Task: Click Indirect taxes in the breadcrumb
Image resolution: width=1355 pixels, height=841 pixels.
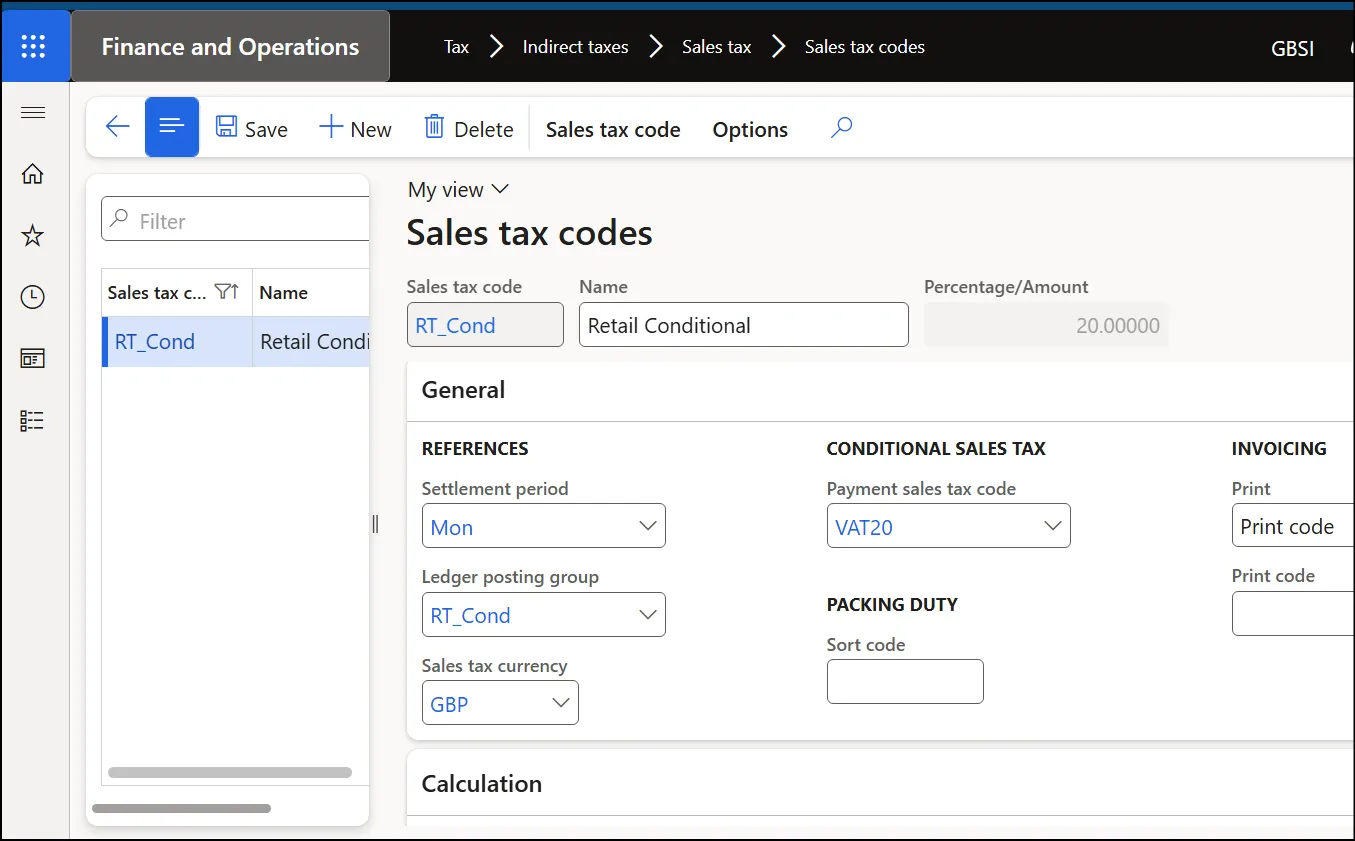Action: [x=576, y=47]
